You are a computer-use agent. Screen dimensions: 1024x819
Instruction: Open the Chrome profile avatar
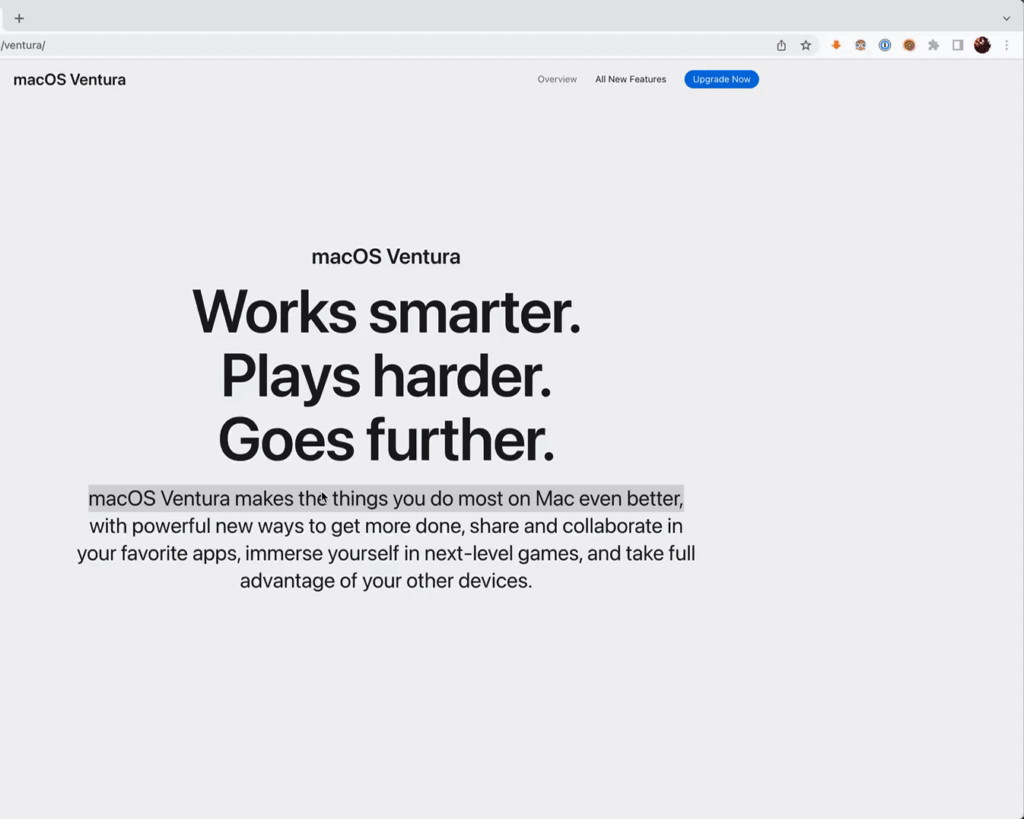point(982,45)
